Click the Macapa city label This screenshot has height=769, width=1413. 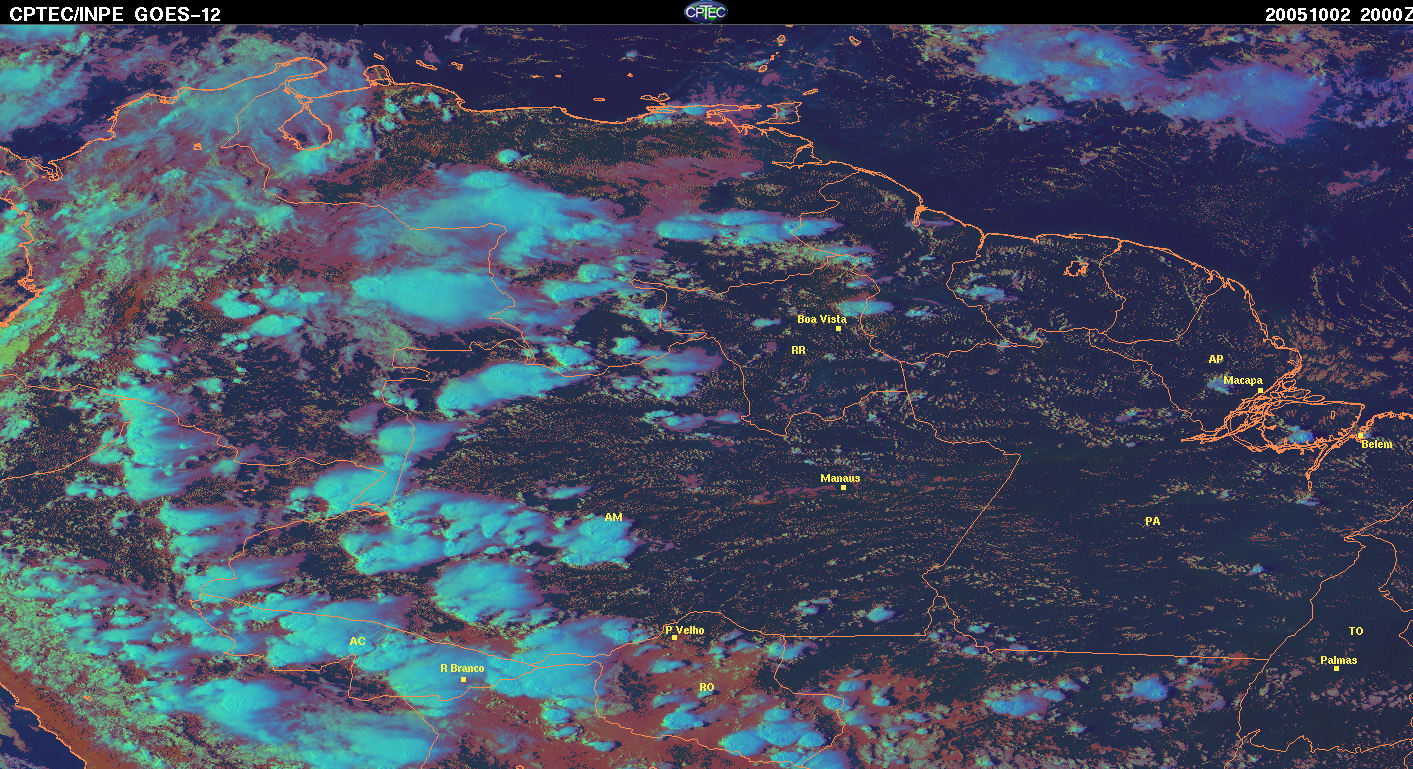(x=1243, y=380)
